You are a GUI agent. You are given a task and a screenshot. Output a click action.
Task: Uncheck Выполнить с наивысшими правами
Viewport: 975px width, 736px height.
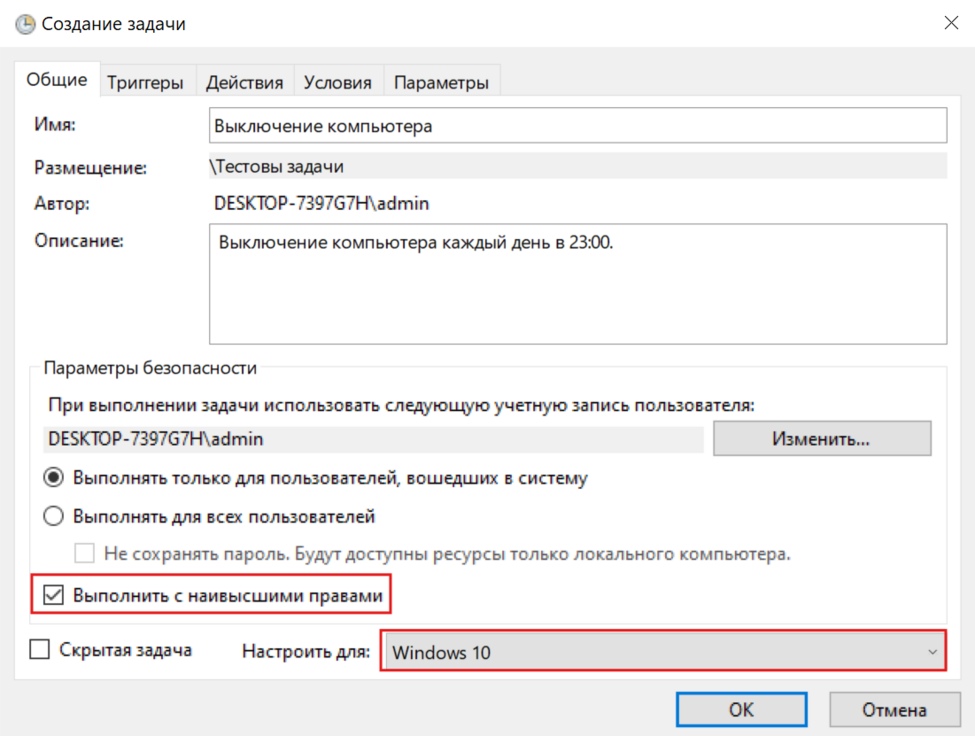click(x=52, y=596)
